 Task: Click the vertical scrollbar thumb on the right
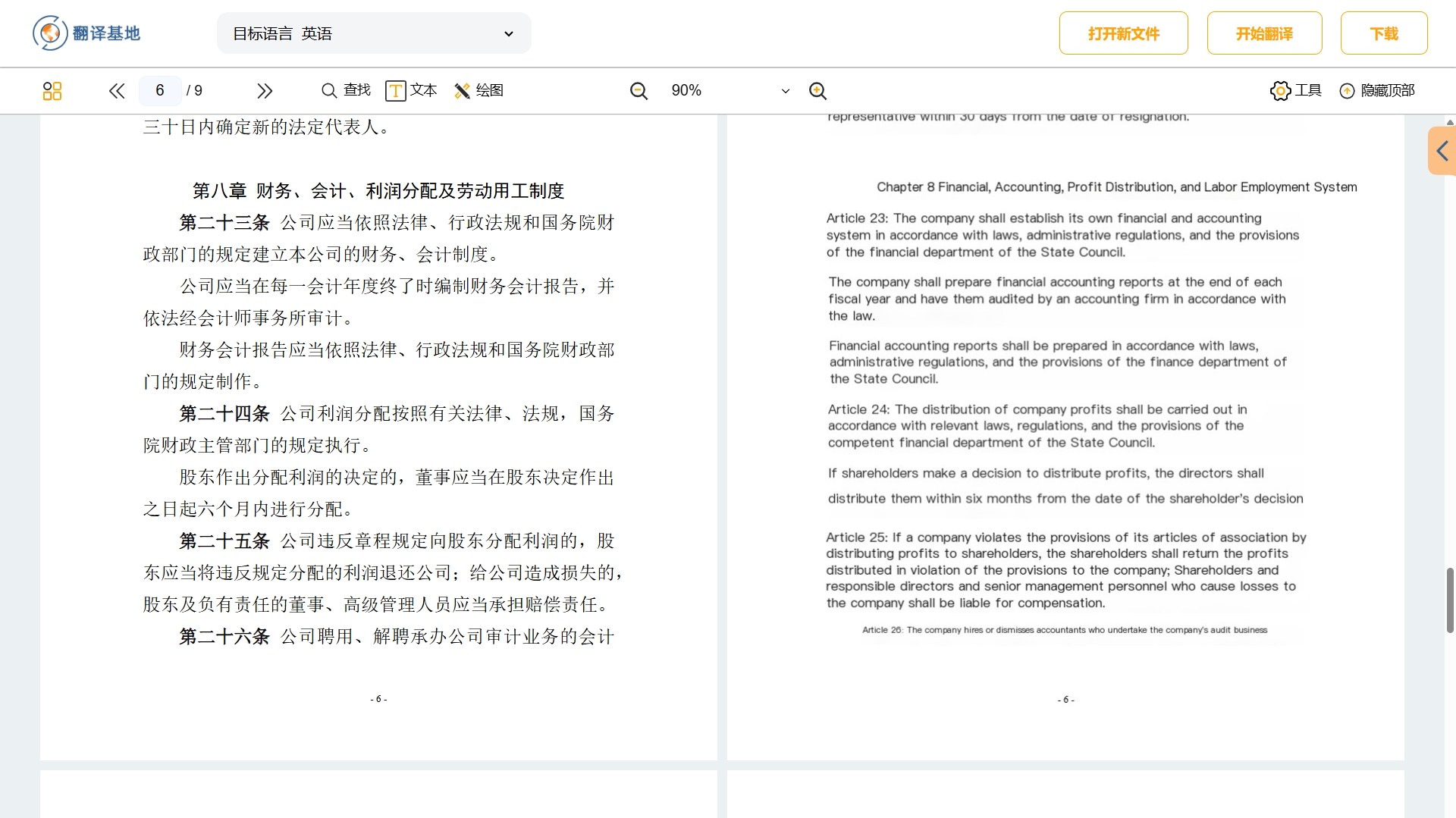click(x=1450, y=600)
